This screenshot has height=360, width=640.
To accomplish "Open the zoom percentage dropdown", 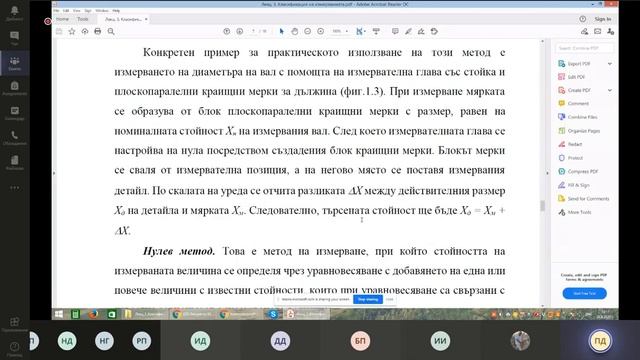I will tap(347, 31).
